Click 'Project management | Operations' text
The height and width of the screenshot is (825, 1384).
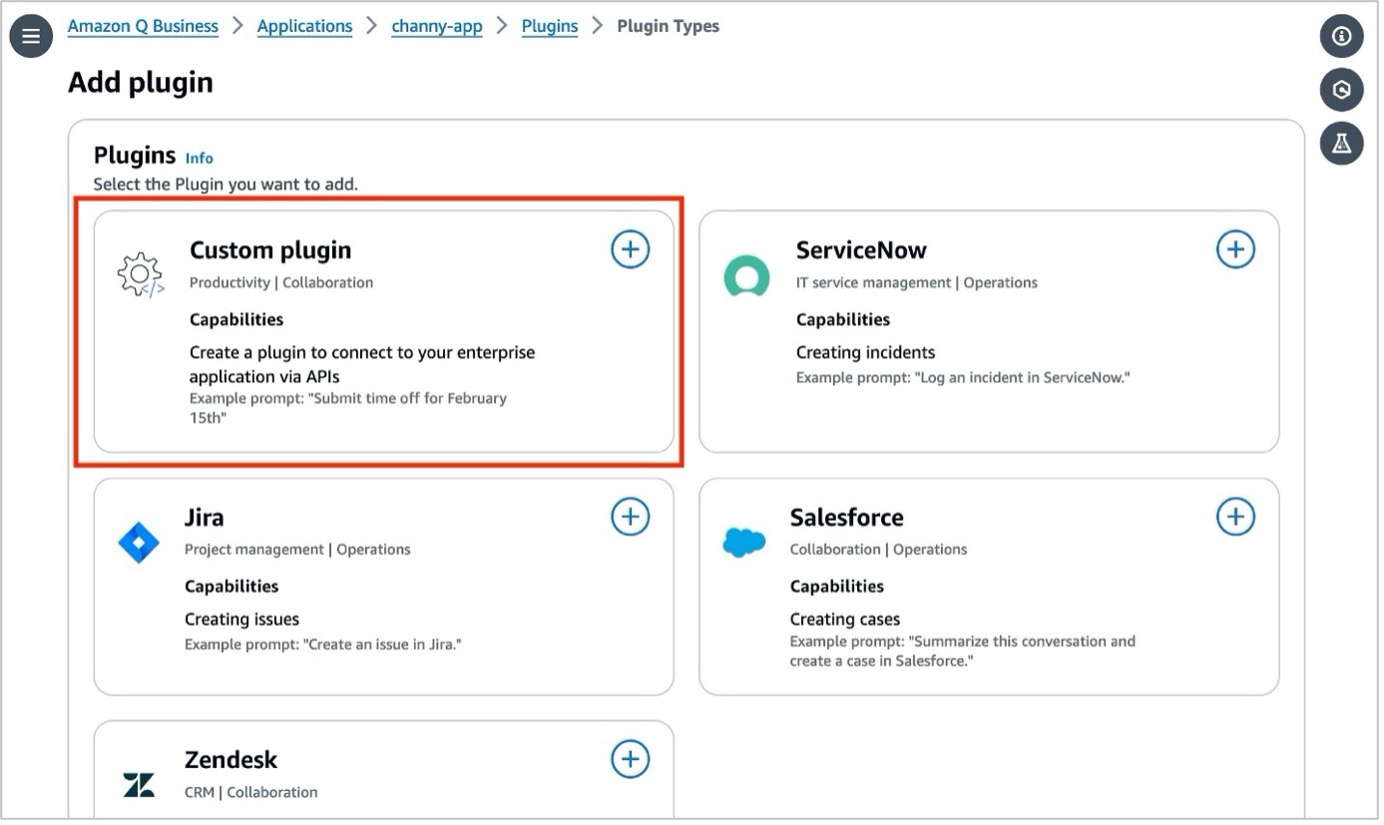click(297, 549)
